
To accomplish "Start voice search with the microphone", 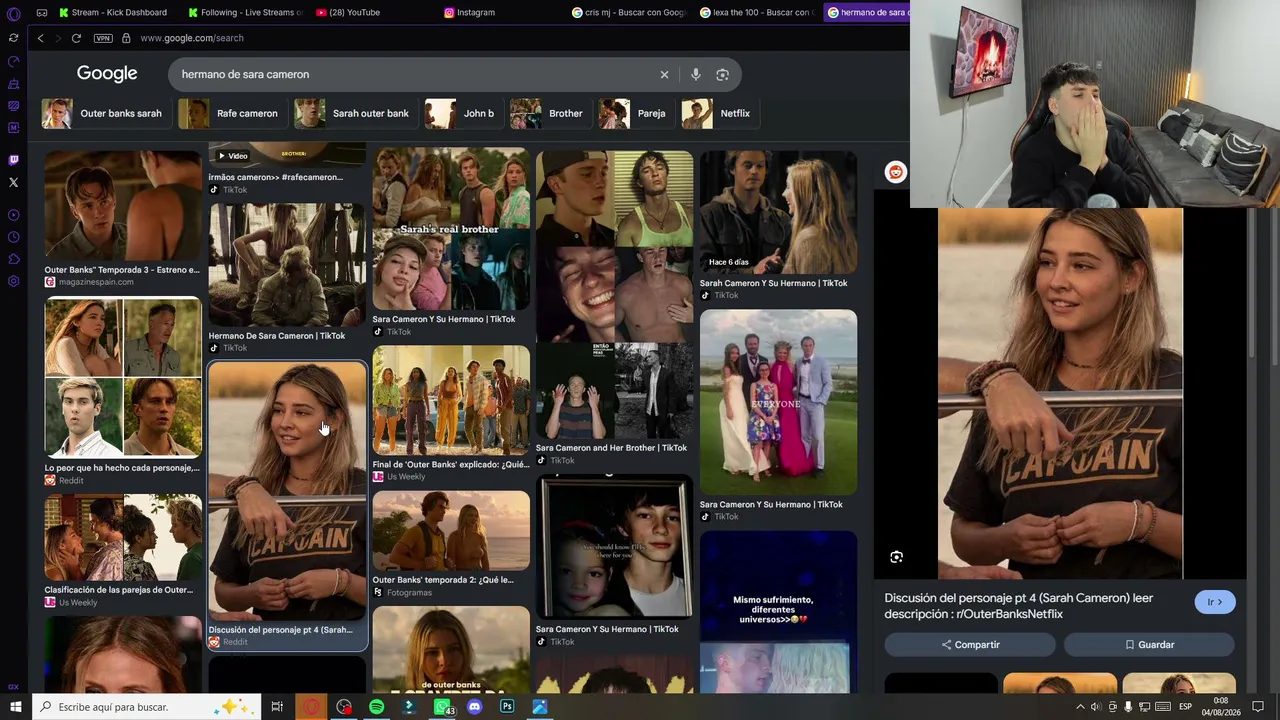I will point(696,74).
